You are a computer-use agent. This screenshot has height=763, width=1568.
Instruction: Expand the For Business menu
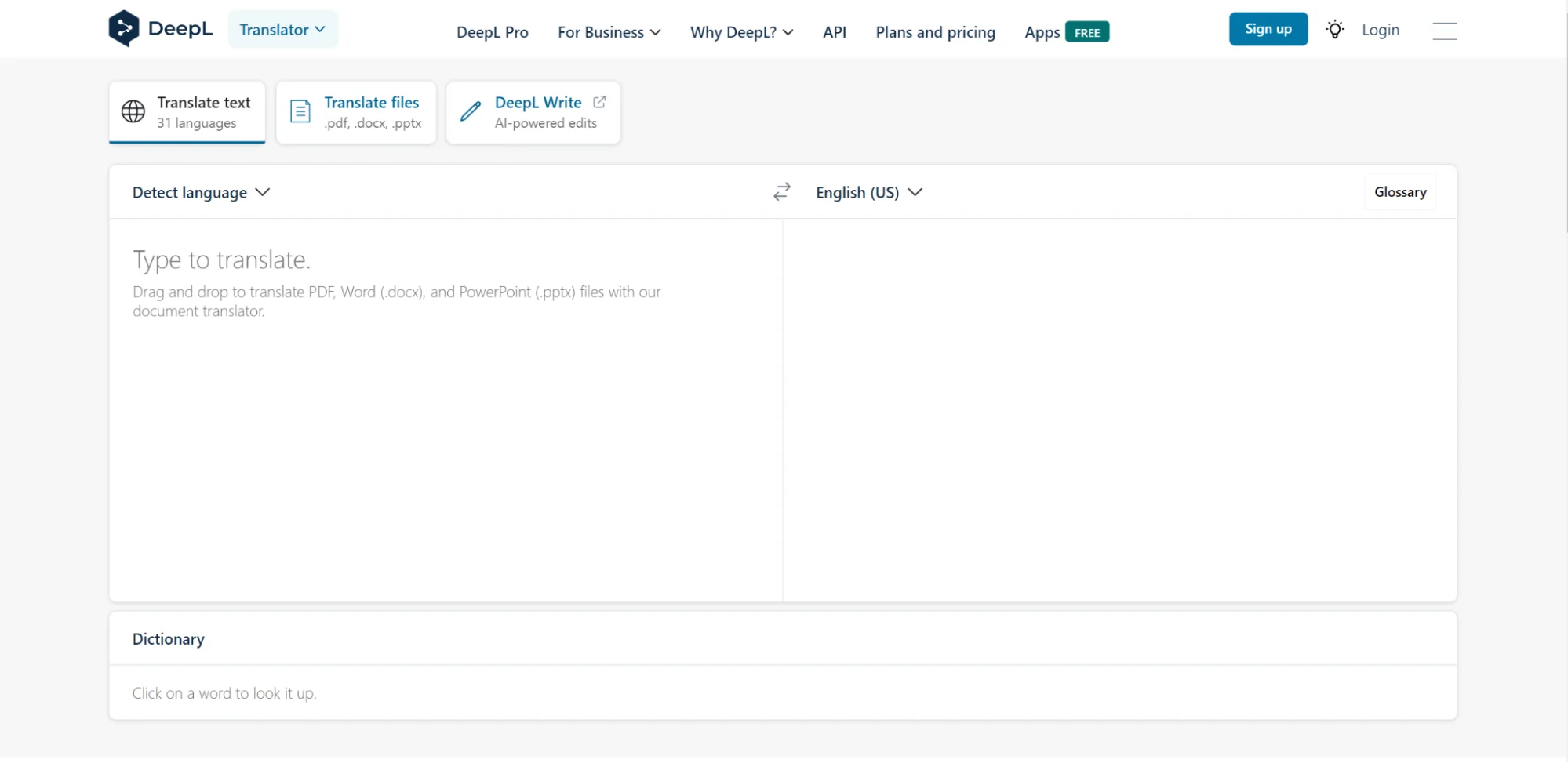[609, 32]
